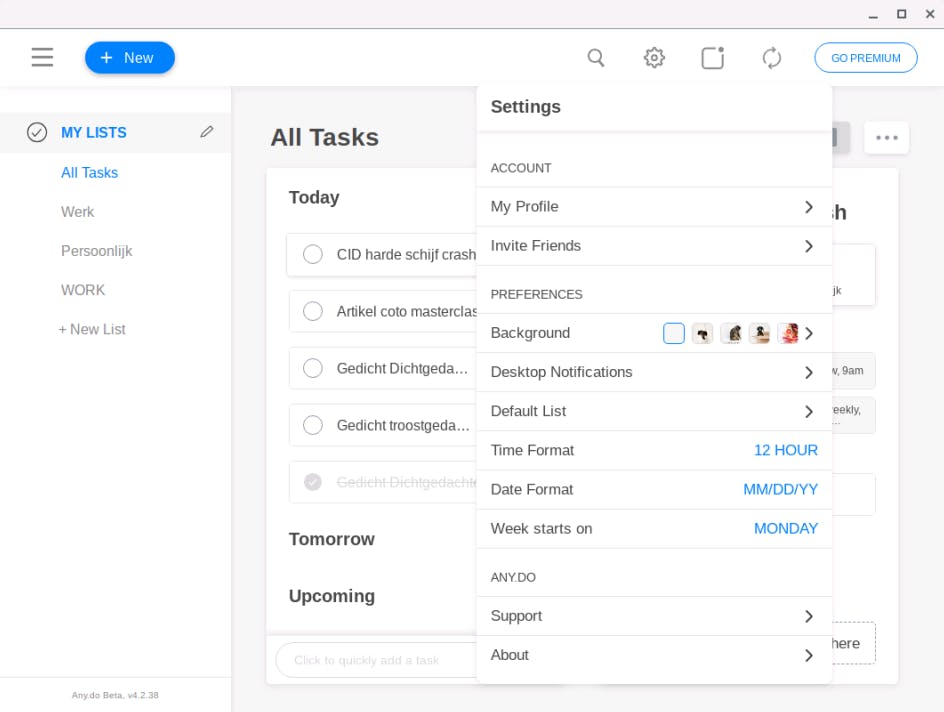This screenshot has width=944, height=712.
Task: Maximize the application window
Action: pos(901,14)
